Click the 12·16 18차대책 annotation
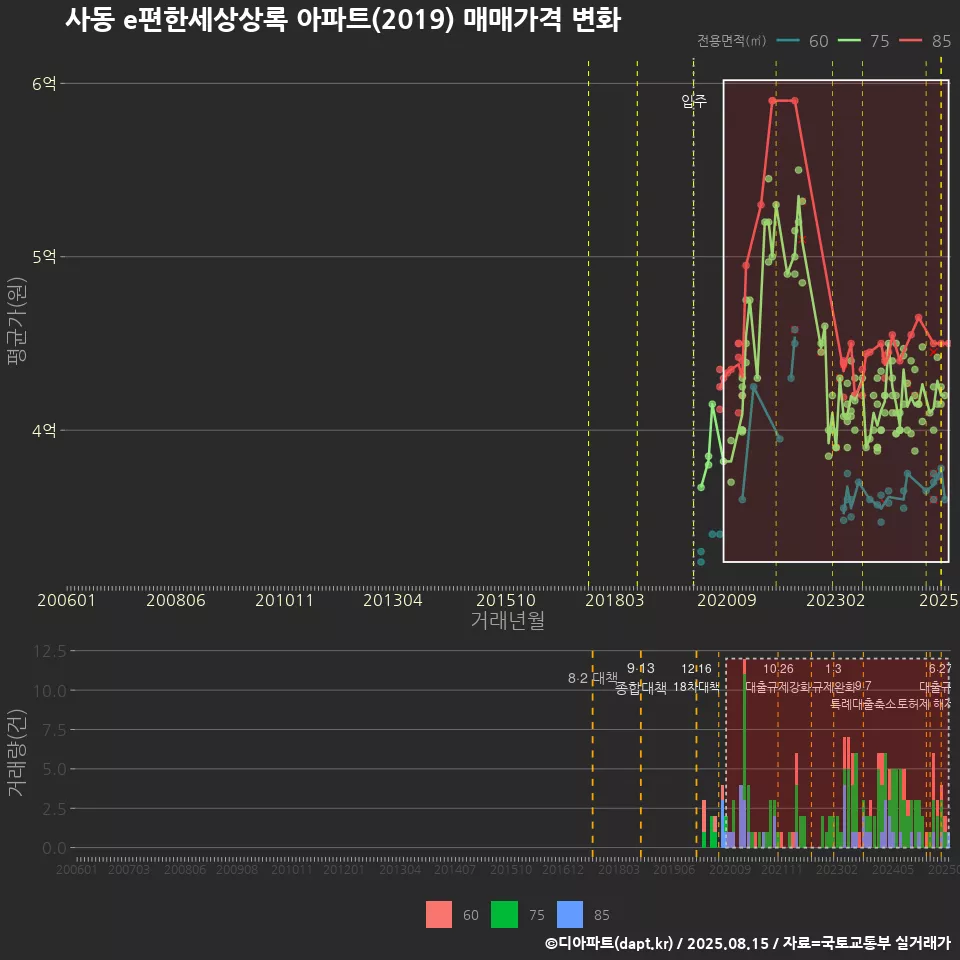 [696, 678]
